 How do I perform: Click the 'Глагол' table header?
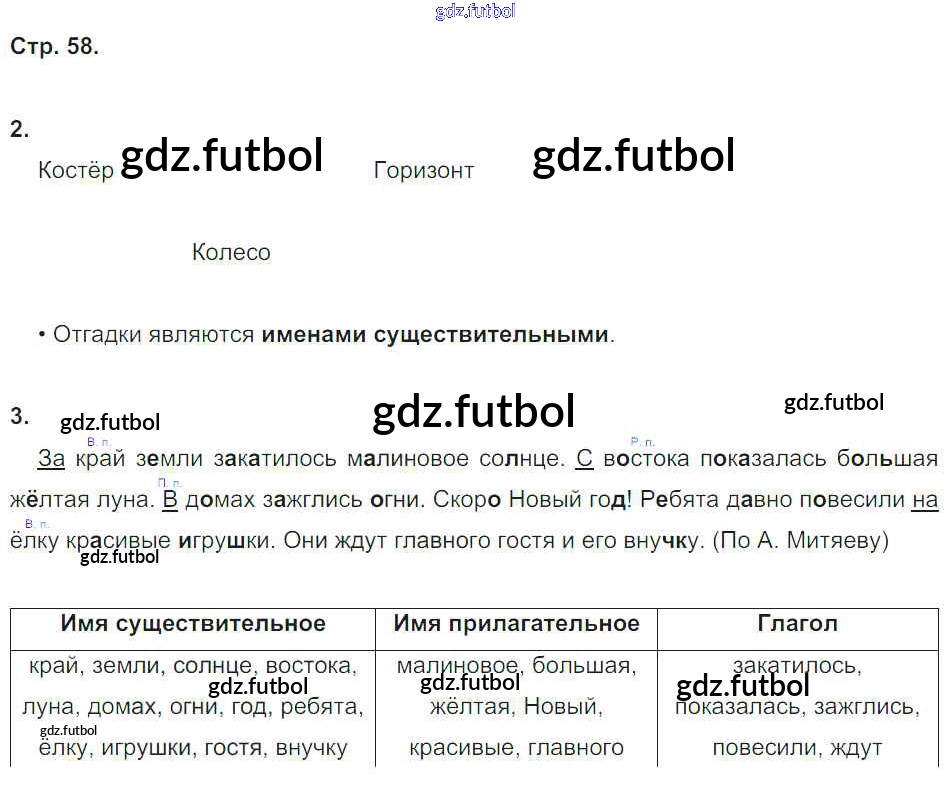[797, 624]
